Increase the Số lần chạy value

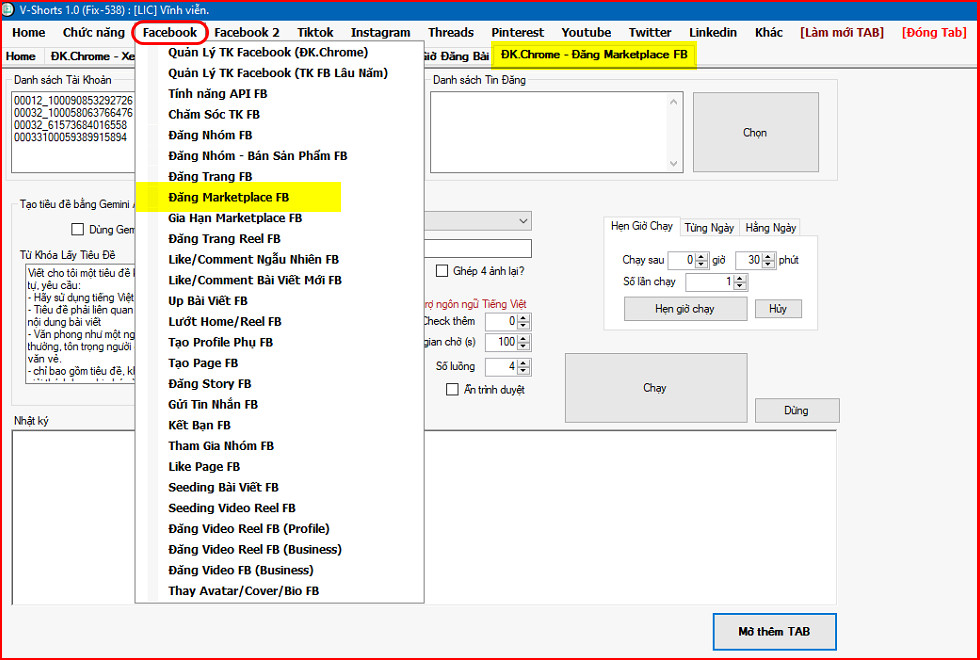(x=740, y=278)
